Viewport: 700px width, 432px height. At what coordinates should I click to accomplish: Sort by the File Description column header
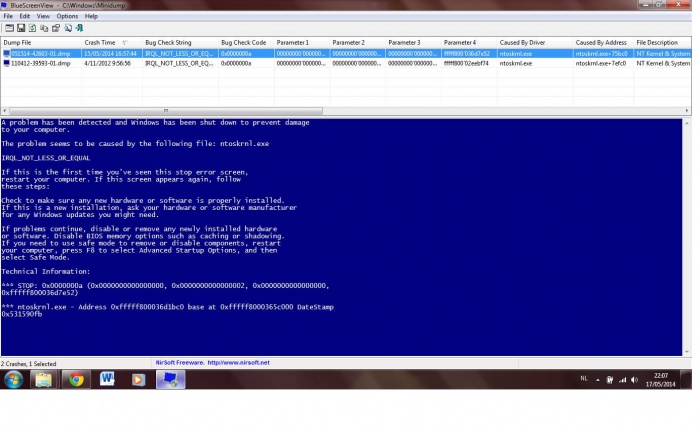click(x=662, y=42)
